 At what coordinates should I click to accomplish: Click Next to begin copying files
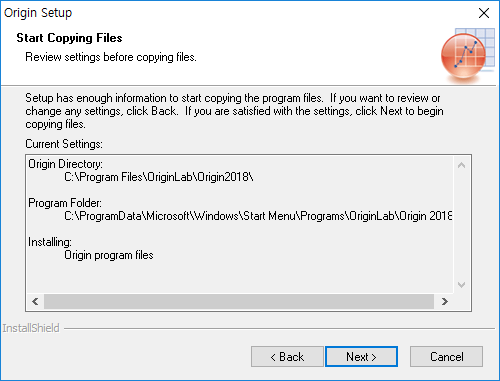point(361,357)
